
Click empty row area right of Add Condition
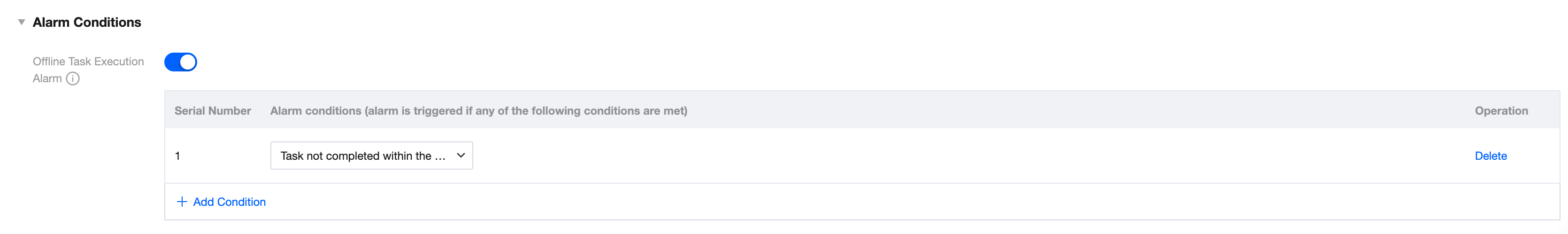[x=852, y=202]
